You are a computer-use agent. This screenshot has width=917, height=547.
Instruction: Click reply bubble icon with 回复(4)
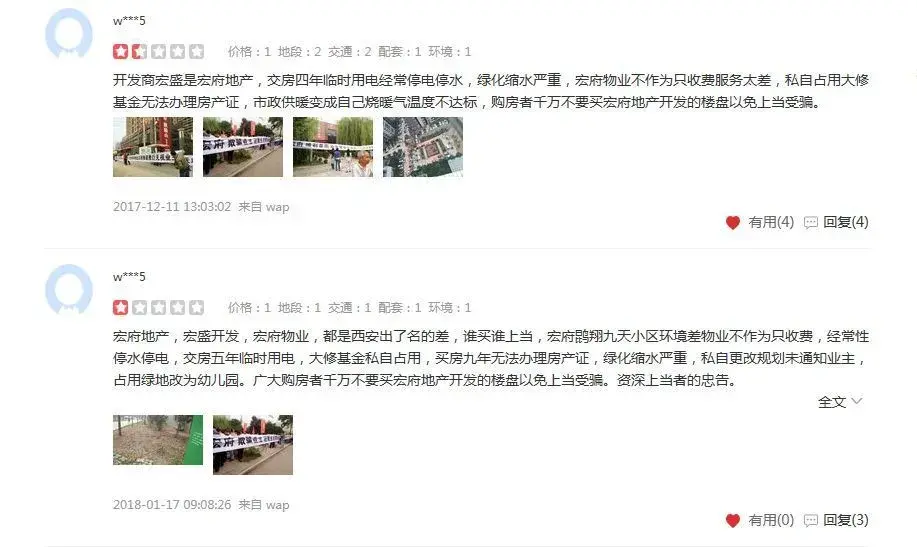pyautogui.click(x=811, y=222)
